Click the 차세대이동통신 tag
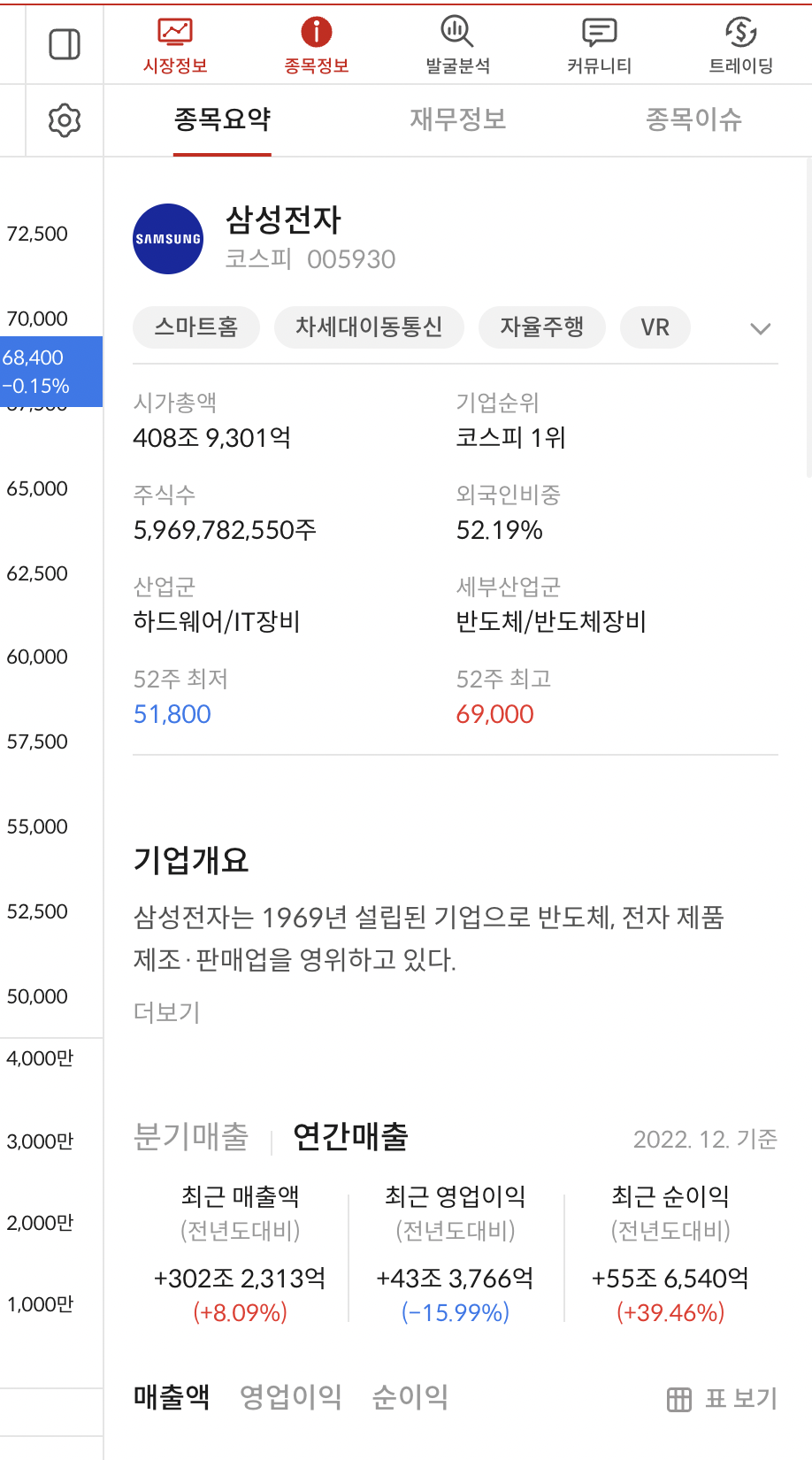 tap(369, 327)
